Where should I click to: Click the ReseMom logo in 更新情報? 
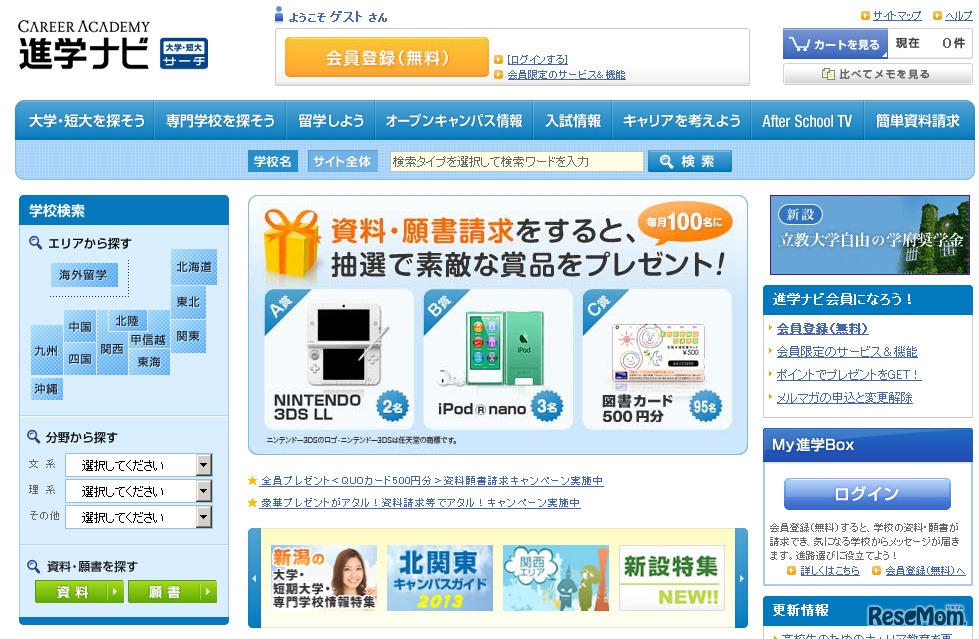[x=916, y=614]
